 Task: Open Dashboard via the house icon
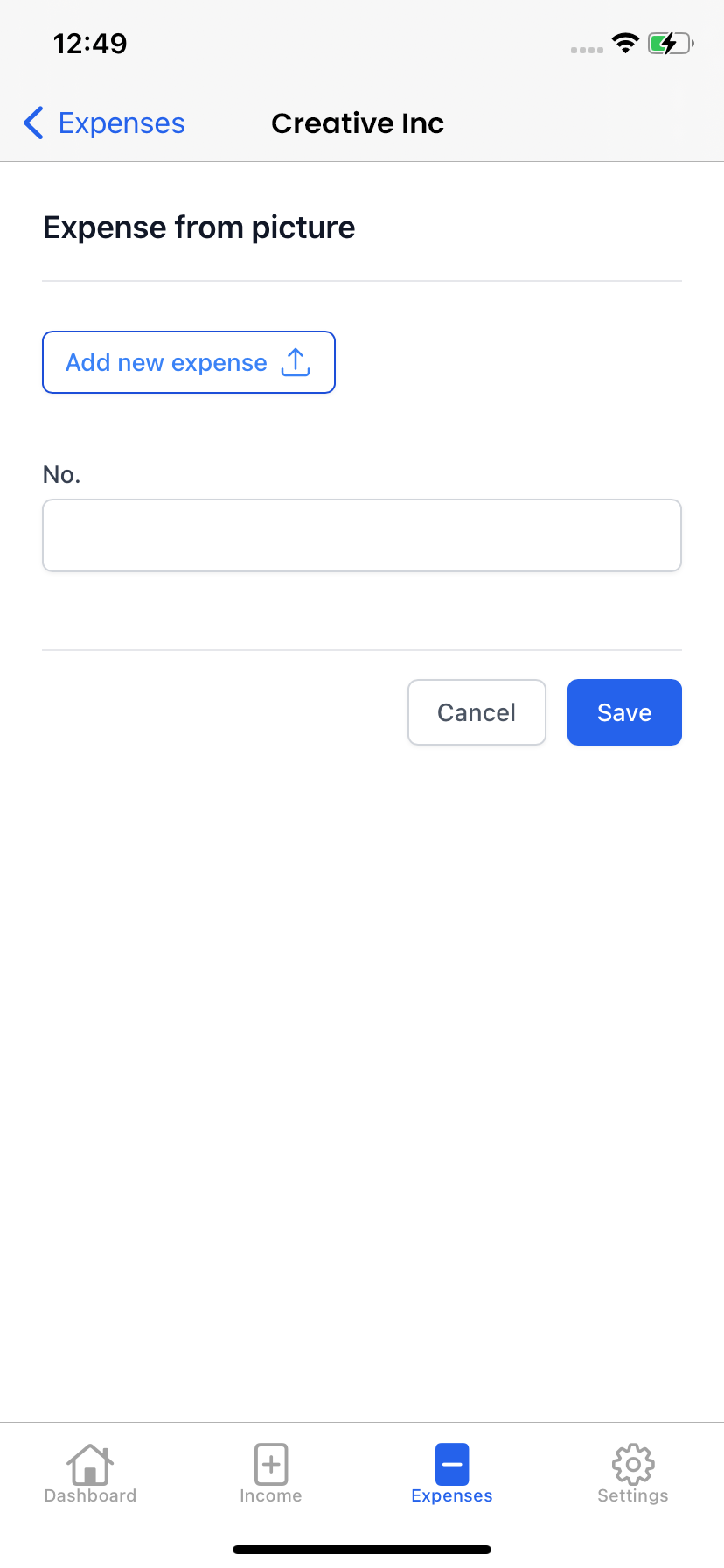click(90, 1463)
